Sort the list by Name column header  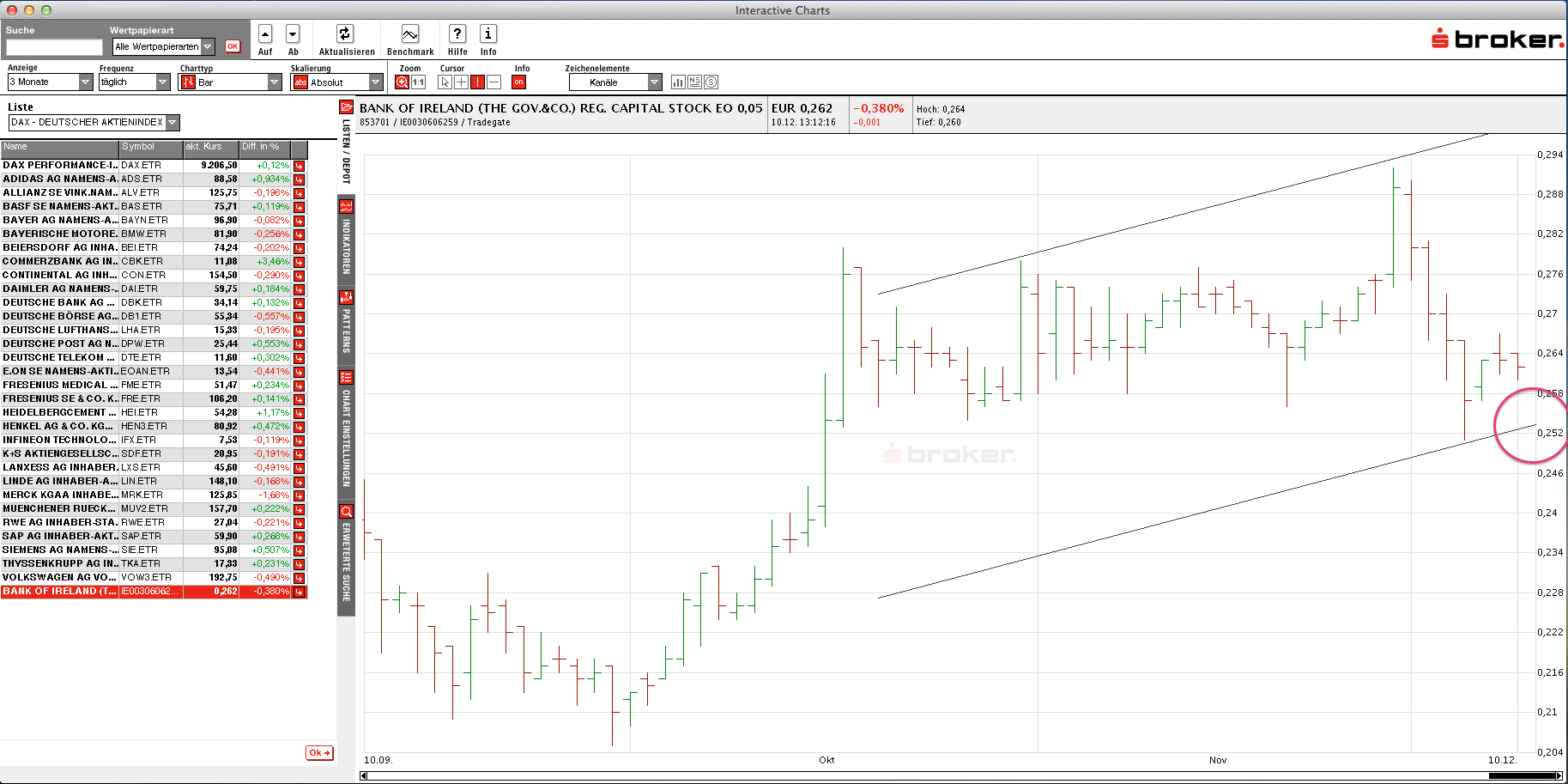(x=60, y=148)
